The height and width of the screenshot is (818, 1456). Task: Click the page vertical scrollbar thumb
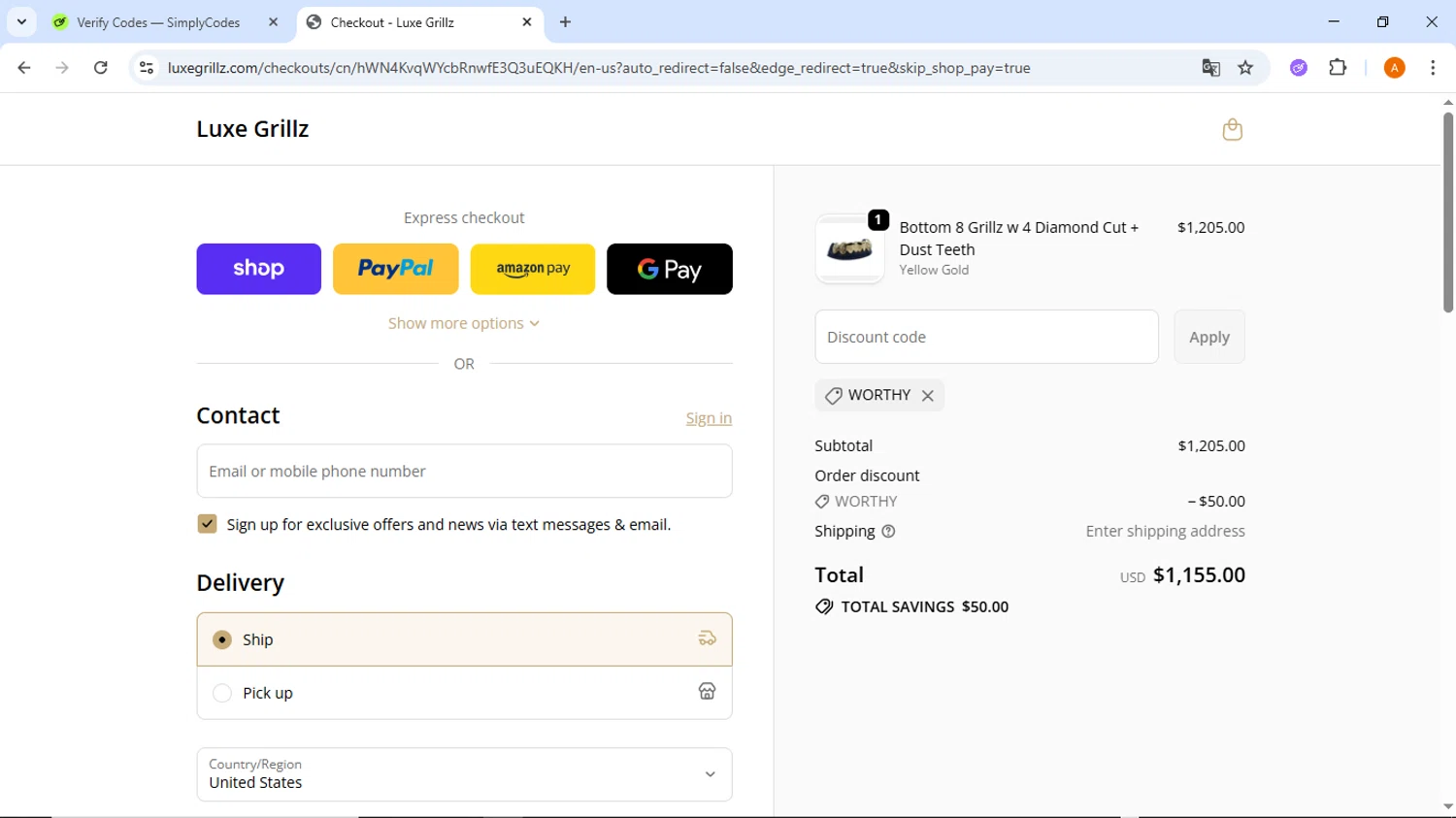[x=1447, y=212]
